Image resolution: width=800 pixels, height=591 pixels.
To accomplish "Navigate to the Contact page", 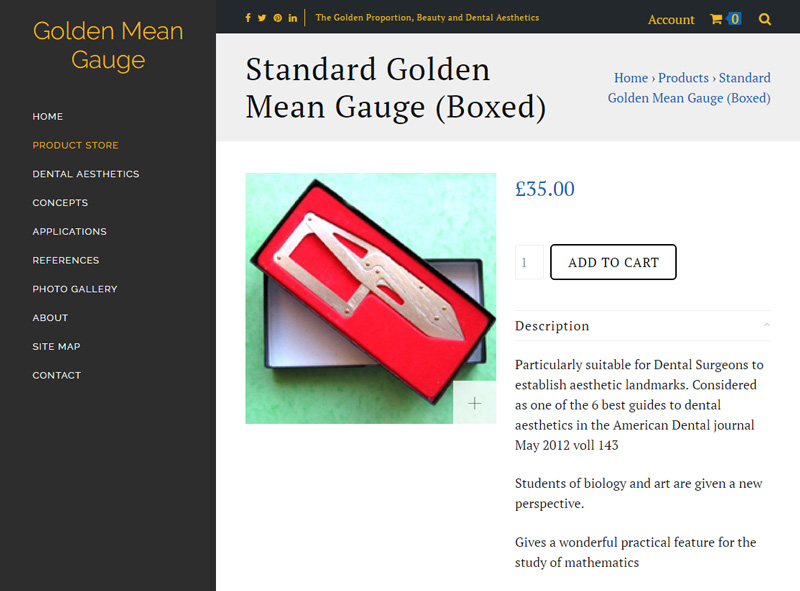I will click(57, 375).
